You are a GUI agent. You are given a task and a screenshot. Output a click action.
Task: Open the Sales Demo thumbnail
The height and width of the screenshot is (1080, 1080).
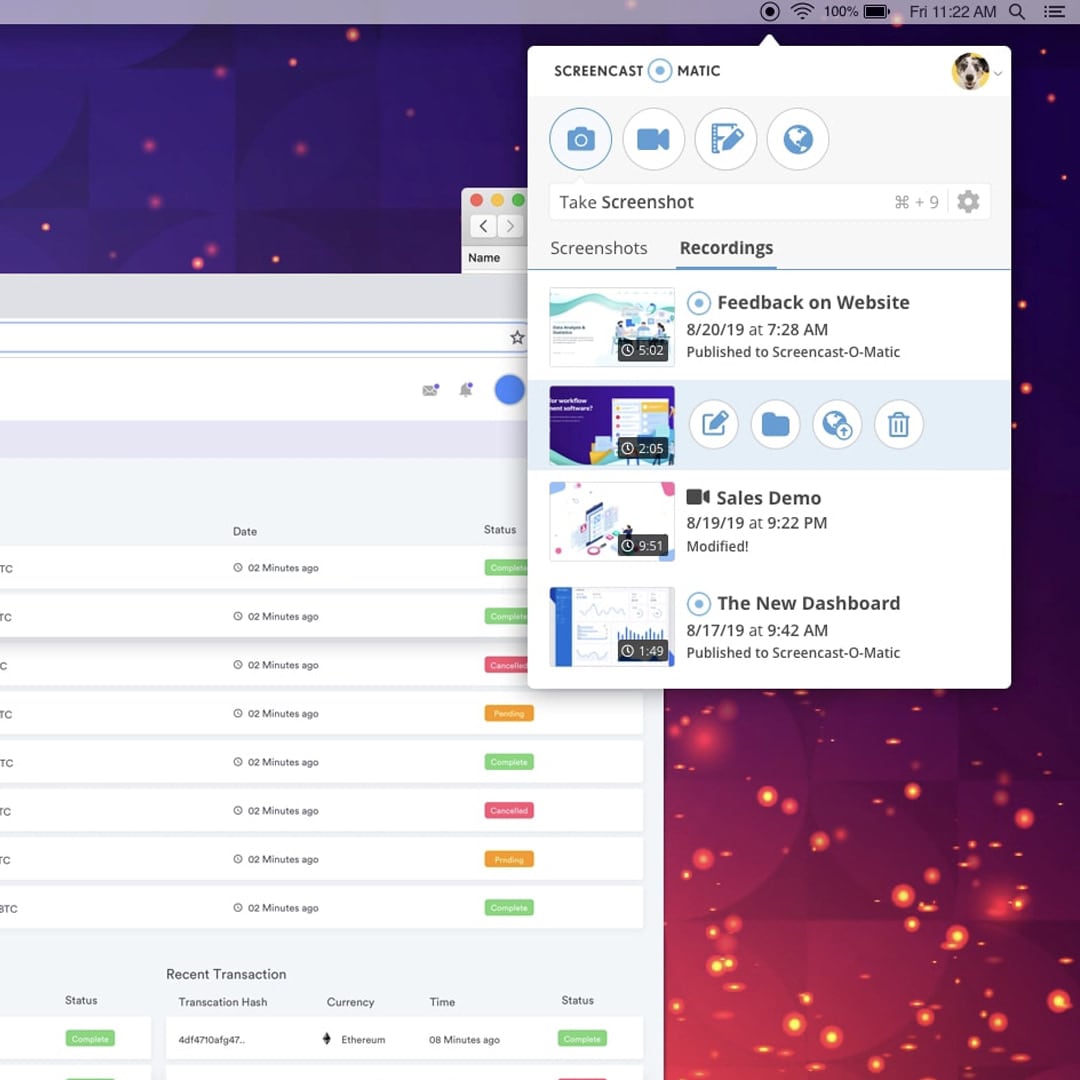point(612,521)
